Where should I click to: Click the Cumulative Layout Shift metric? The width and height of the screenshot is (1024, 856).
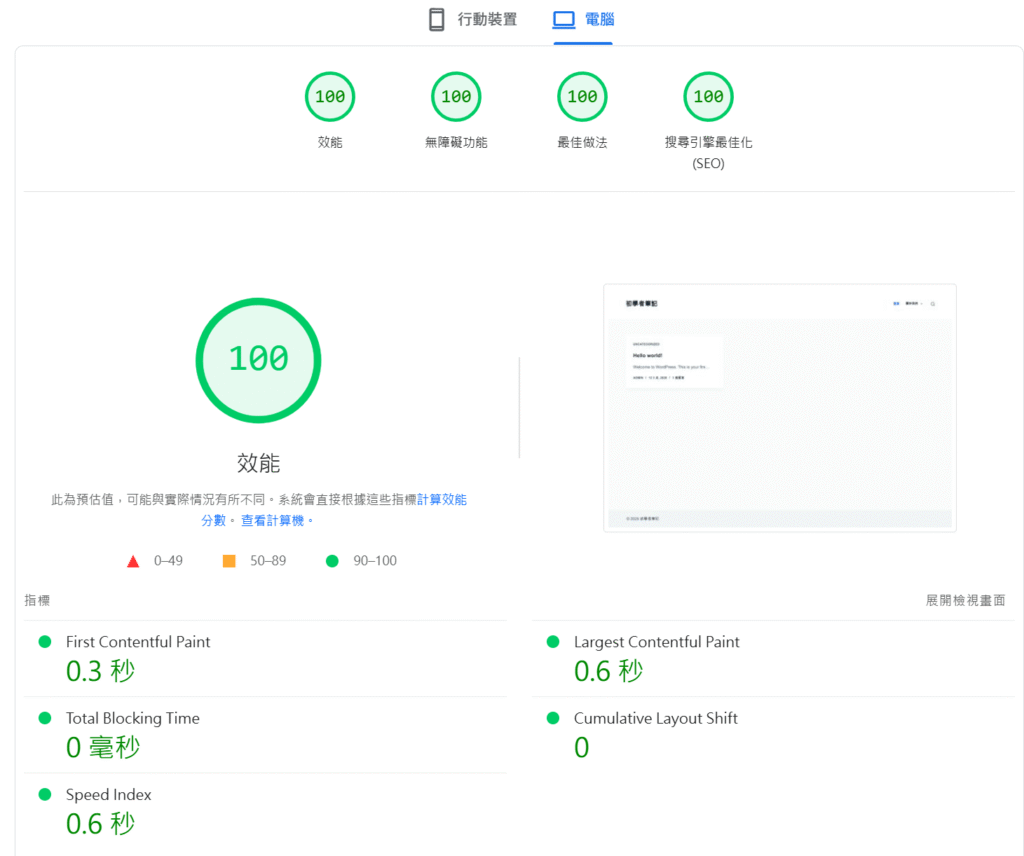pos(655,718)
